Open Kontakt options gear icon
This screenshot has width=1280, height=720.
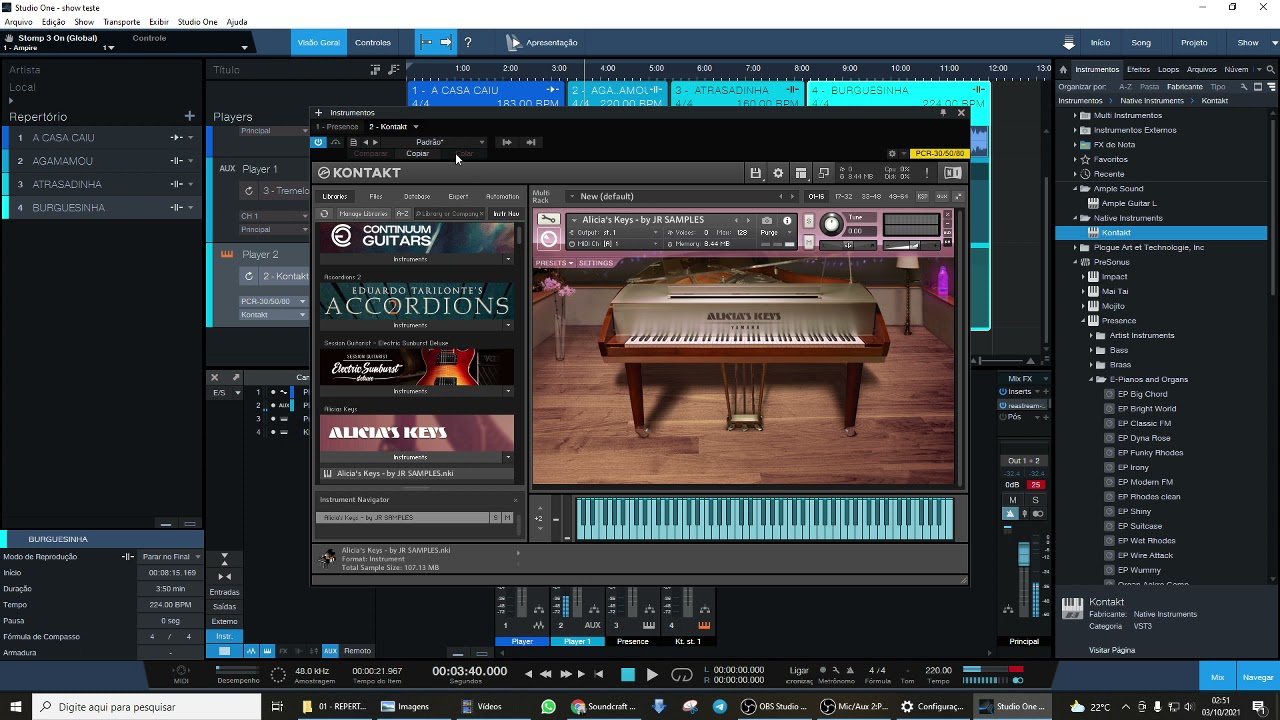click(x=778, y=173)
